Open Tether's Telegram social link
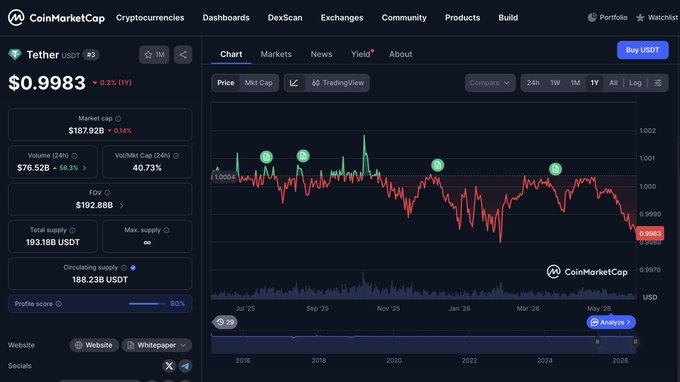Image resolution: width=680 pixels, height=382 pixels. (185, 366)
